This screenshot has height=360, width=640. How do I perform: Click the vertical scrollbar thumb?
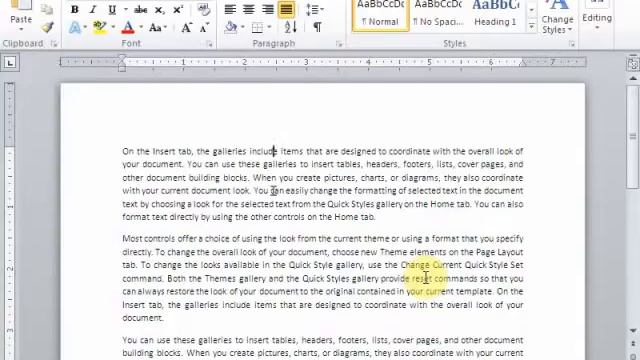pyautogui.click(x=633, y=137)
